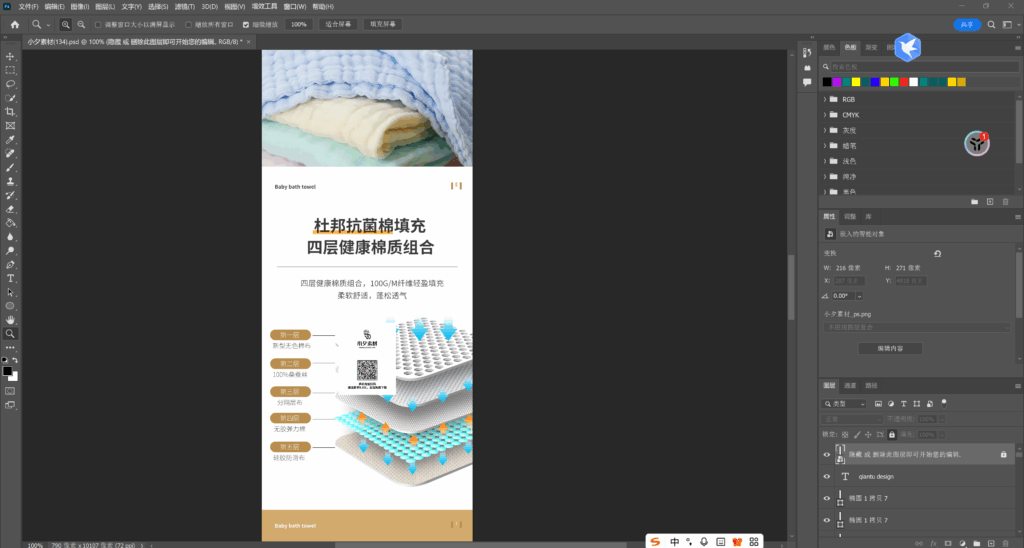Switch to the 调整 tab
This screenshot has height=548, width=1024.
point(850,216)
